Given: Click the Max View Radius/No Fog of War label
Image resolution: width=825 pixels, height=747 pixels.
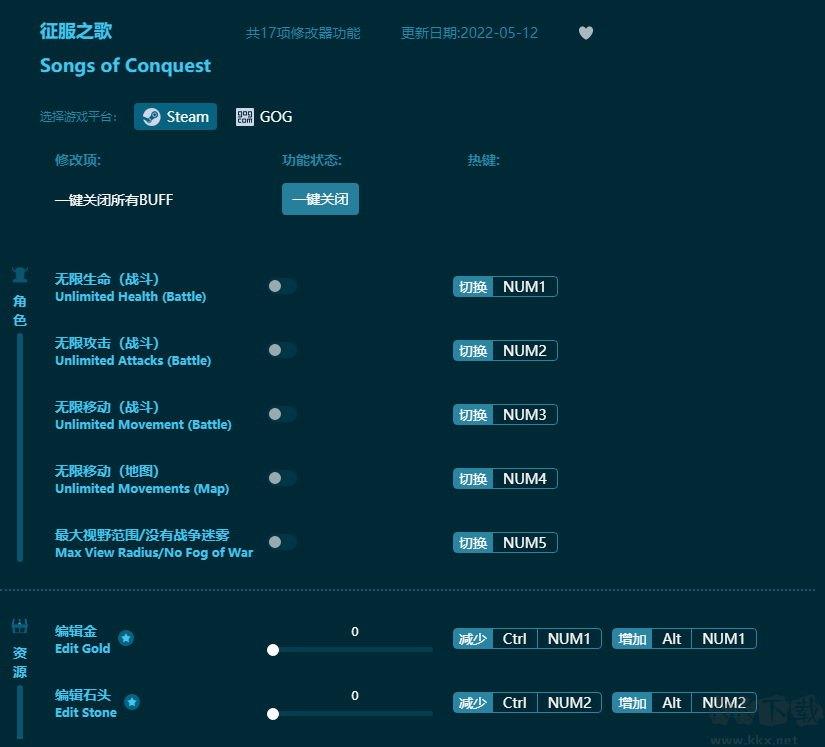Looking at the screenshot, I should point(154,553).
